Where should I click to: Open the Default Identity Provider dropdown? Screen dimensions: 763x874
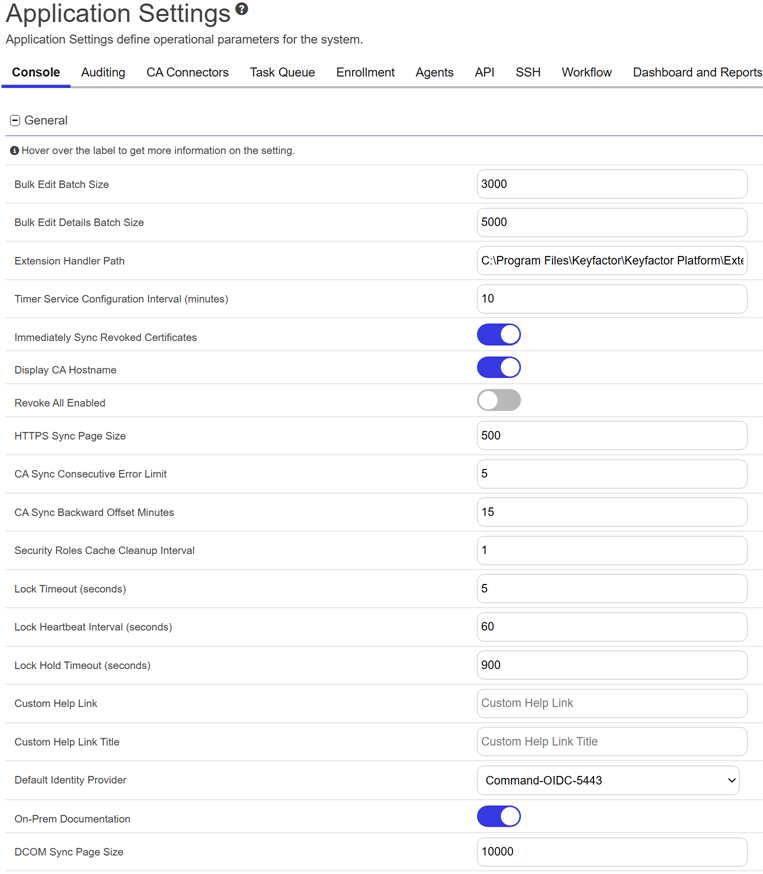pyautogui.click(x=608, y=780)
